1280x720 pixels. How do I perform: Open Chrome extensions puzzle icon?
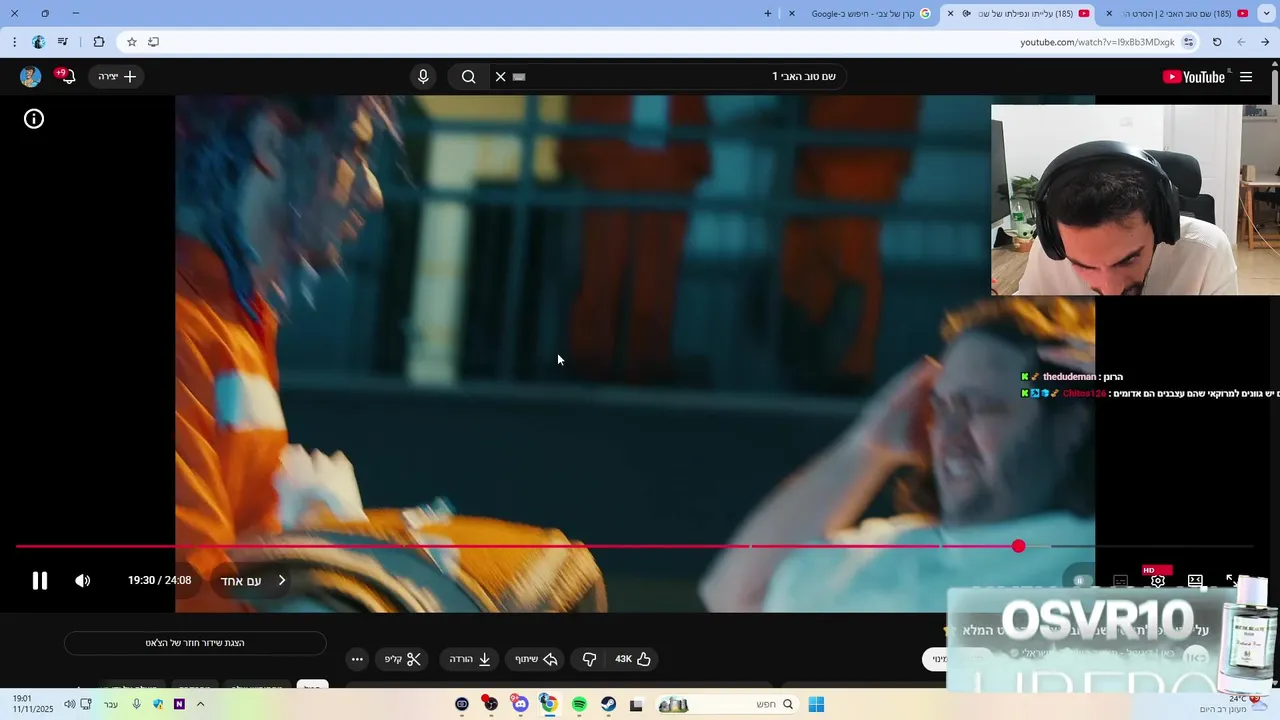coord(98,42)
